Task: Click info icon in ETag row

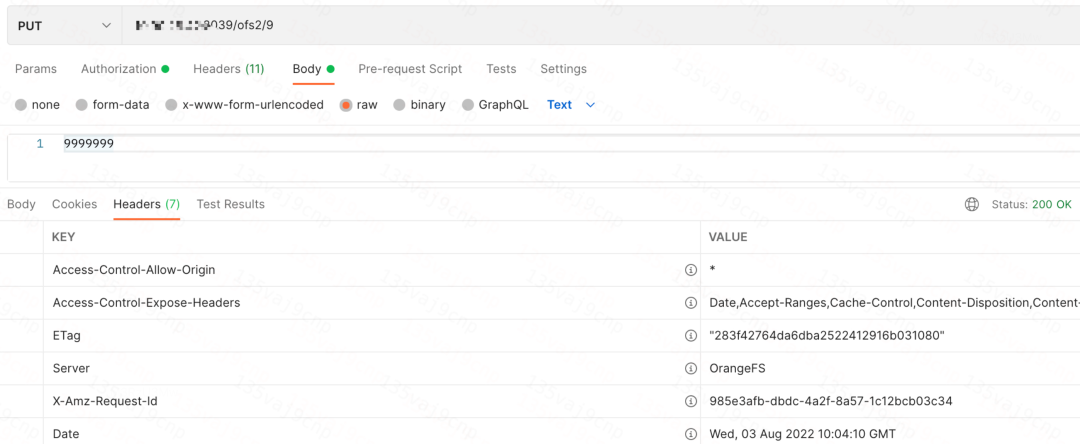Action: (x=690, y=336)
